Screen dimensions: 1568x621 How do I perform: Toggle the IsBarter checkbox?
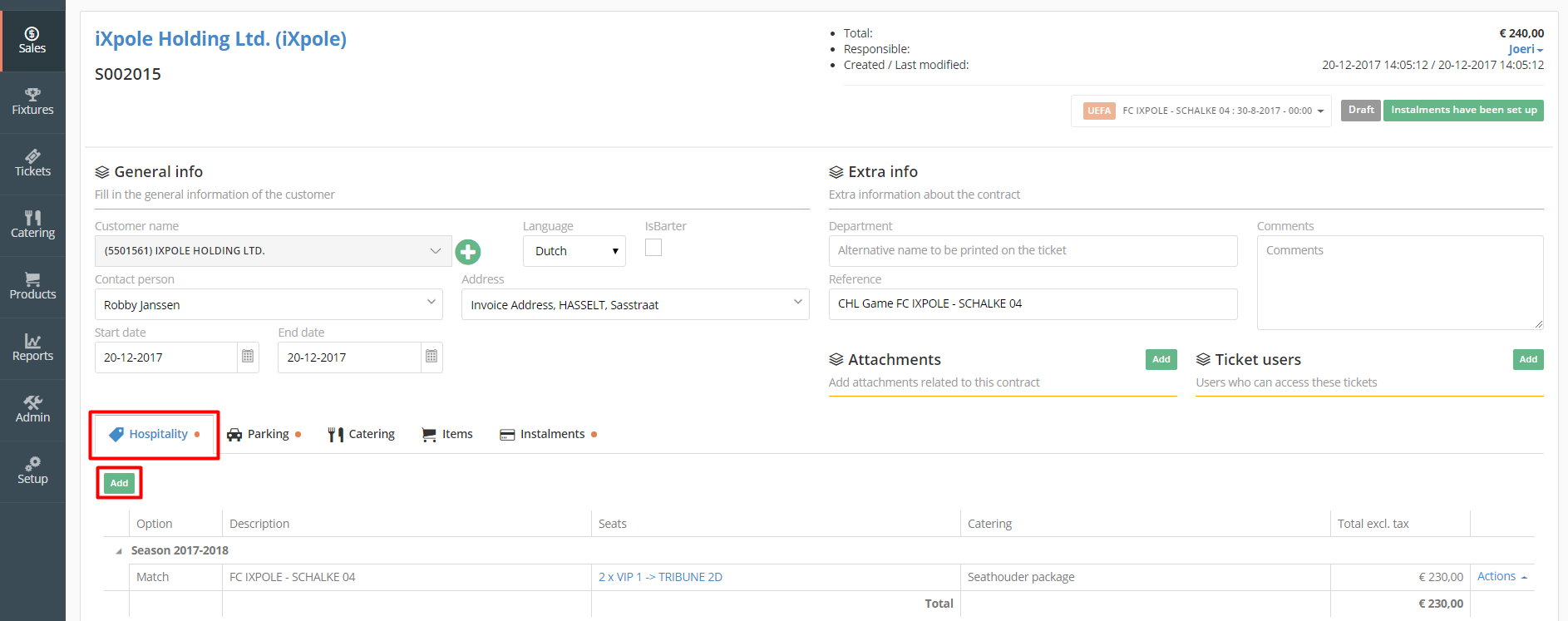click(653, 248)
